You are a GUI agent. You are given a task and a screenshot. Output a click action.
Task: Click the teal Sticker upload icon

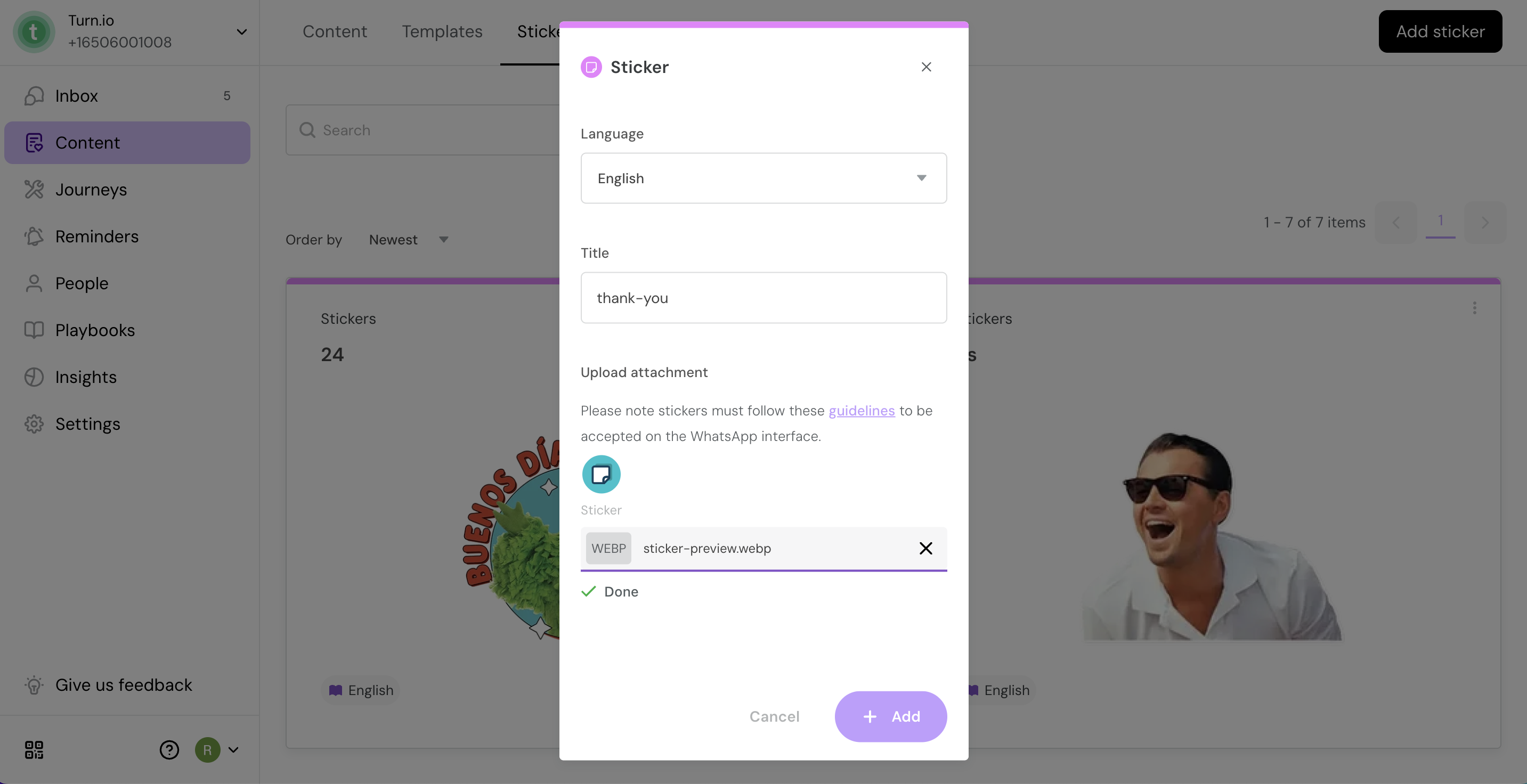[x=601, y=474]
